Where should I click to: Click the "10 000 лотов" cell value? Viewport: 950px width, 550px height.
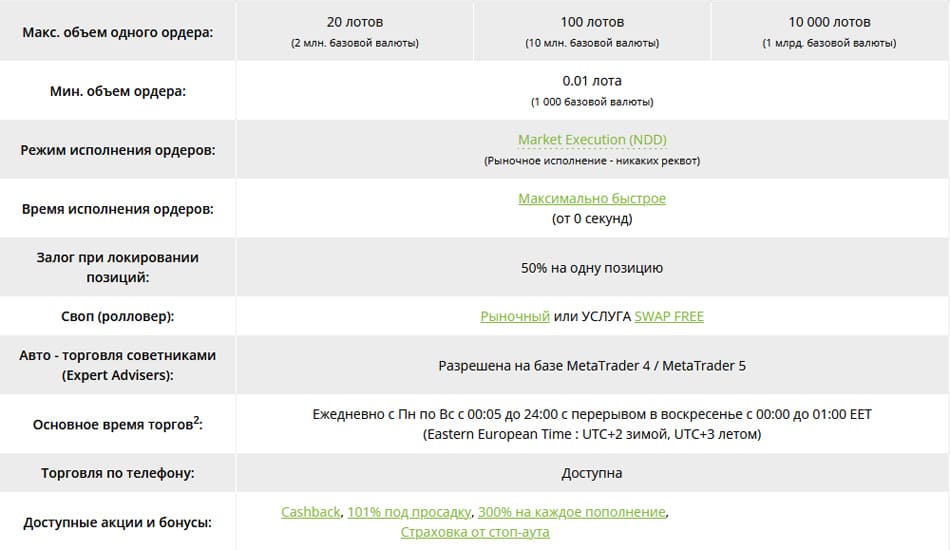[x=829, y=22]
